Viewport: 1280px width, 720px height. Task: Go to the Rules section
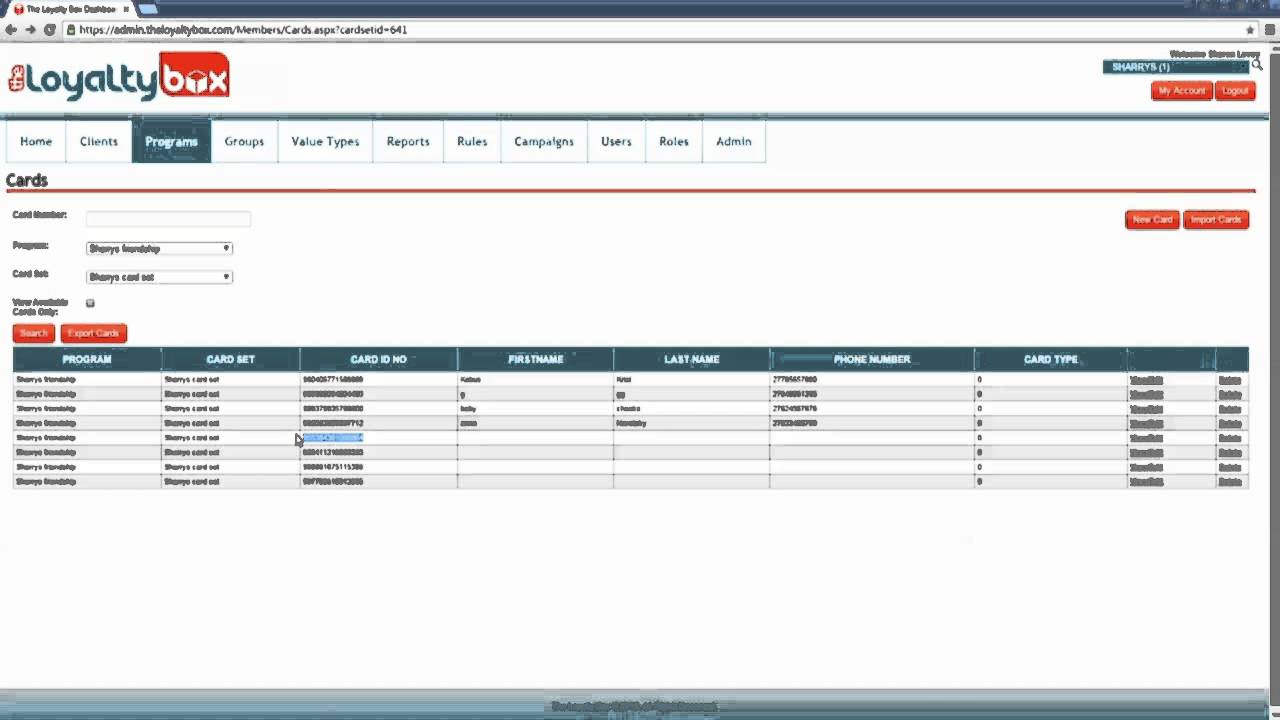[472, 141]
